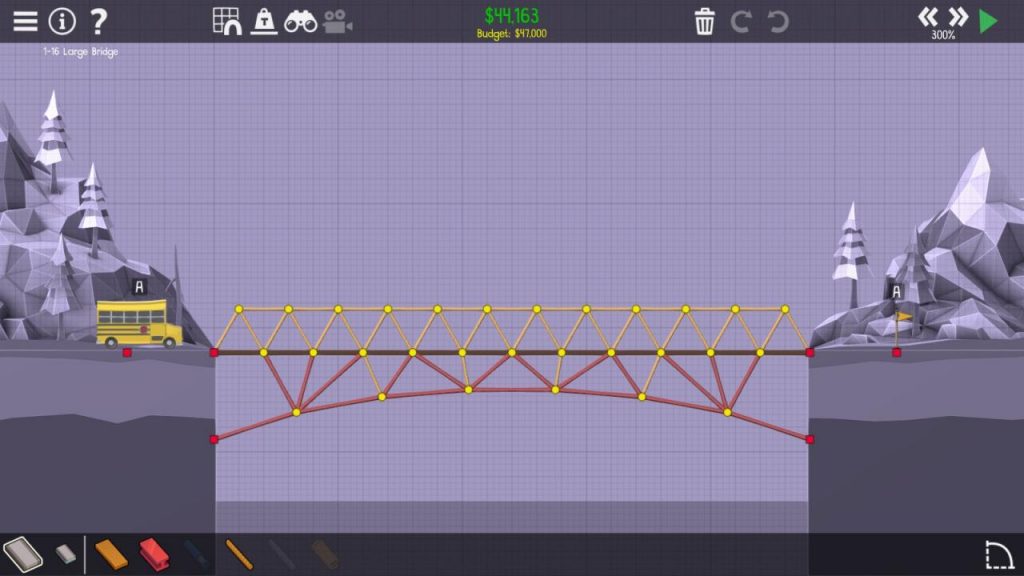Open the binoculars camera view tool
1024x576 pixels.
pos(303,22)
